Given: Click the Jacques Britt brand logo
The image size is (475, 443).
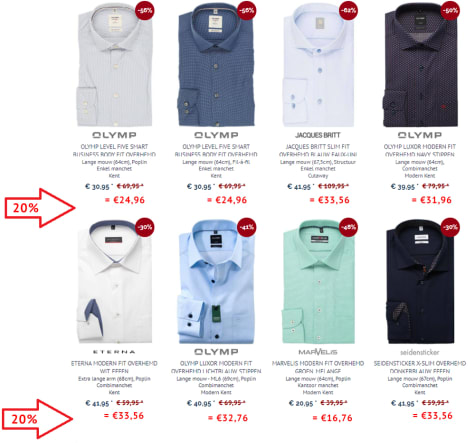Looking at the screenshot, I should point(318,135).
